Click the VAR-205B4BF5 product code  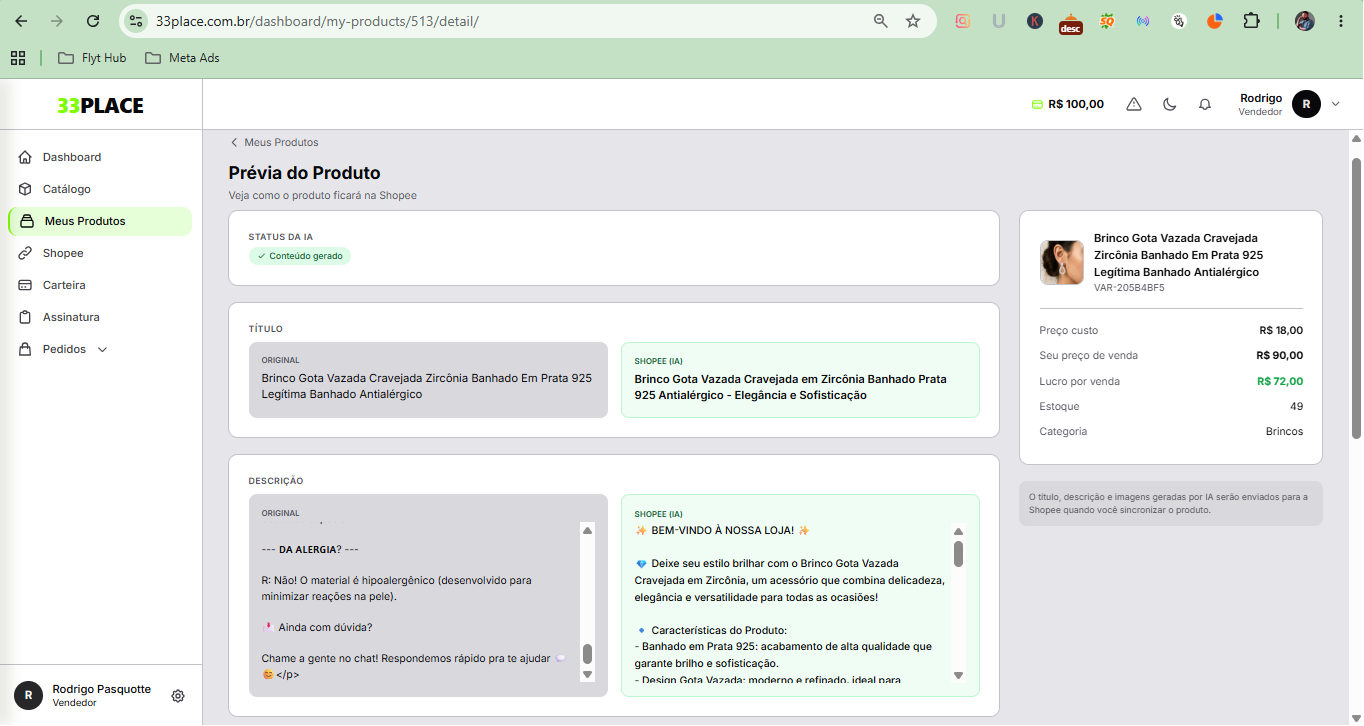coord(1129,288)
